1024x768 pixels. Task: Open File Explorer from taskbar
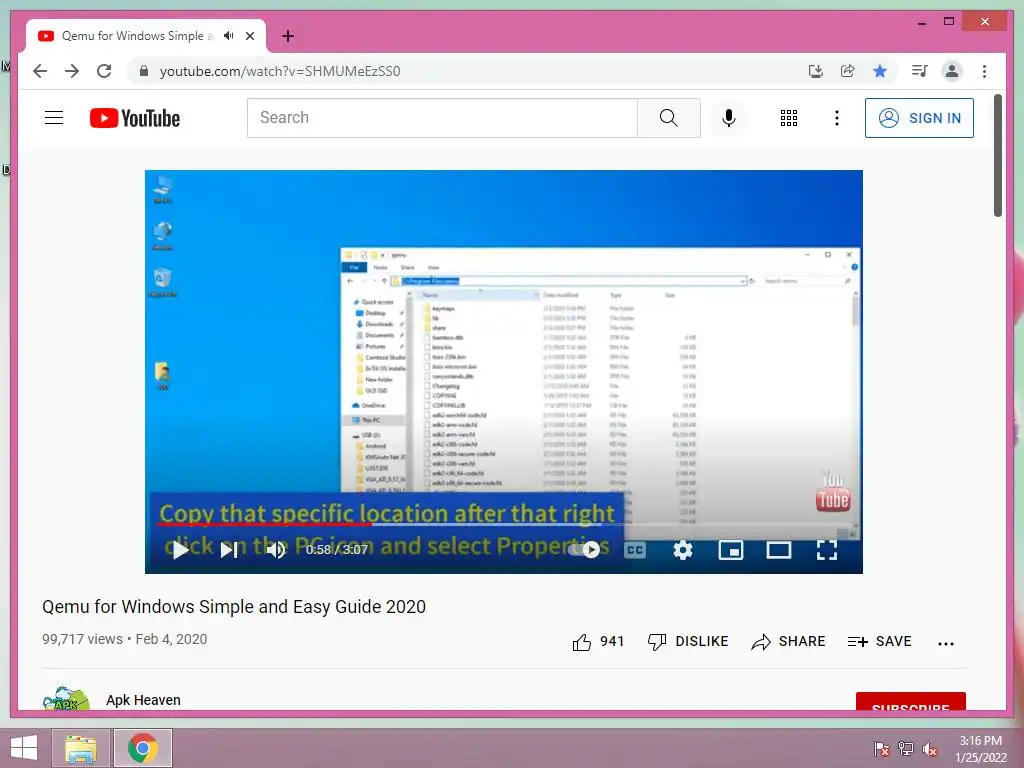click(80, 748)
